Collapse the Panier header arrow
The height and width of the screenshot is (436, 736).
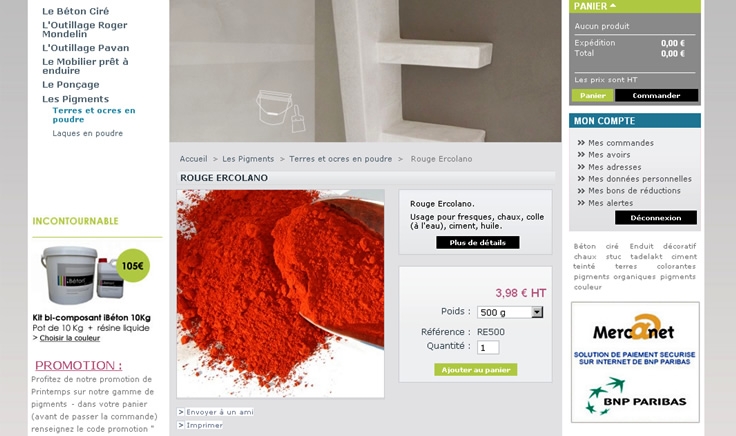coord(613,6)
